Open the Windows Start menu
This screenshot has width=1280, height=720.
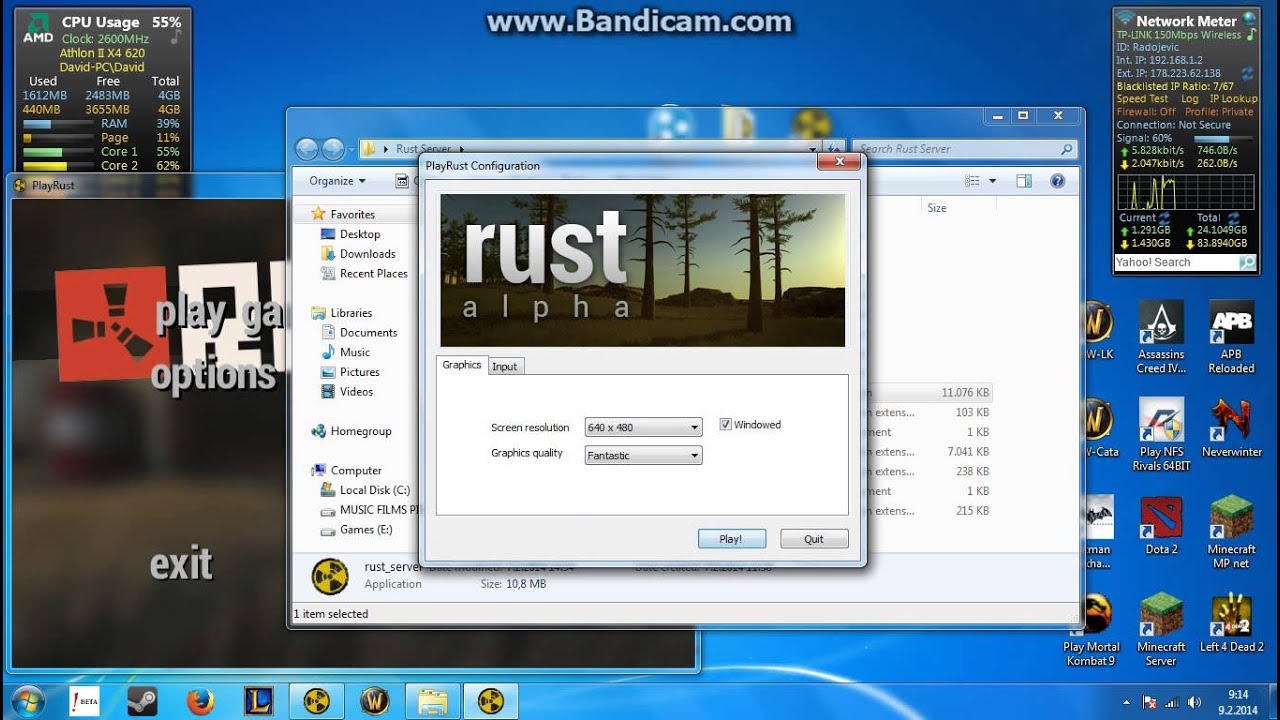[27, 701]
